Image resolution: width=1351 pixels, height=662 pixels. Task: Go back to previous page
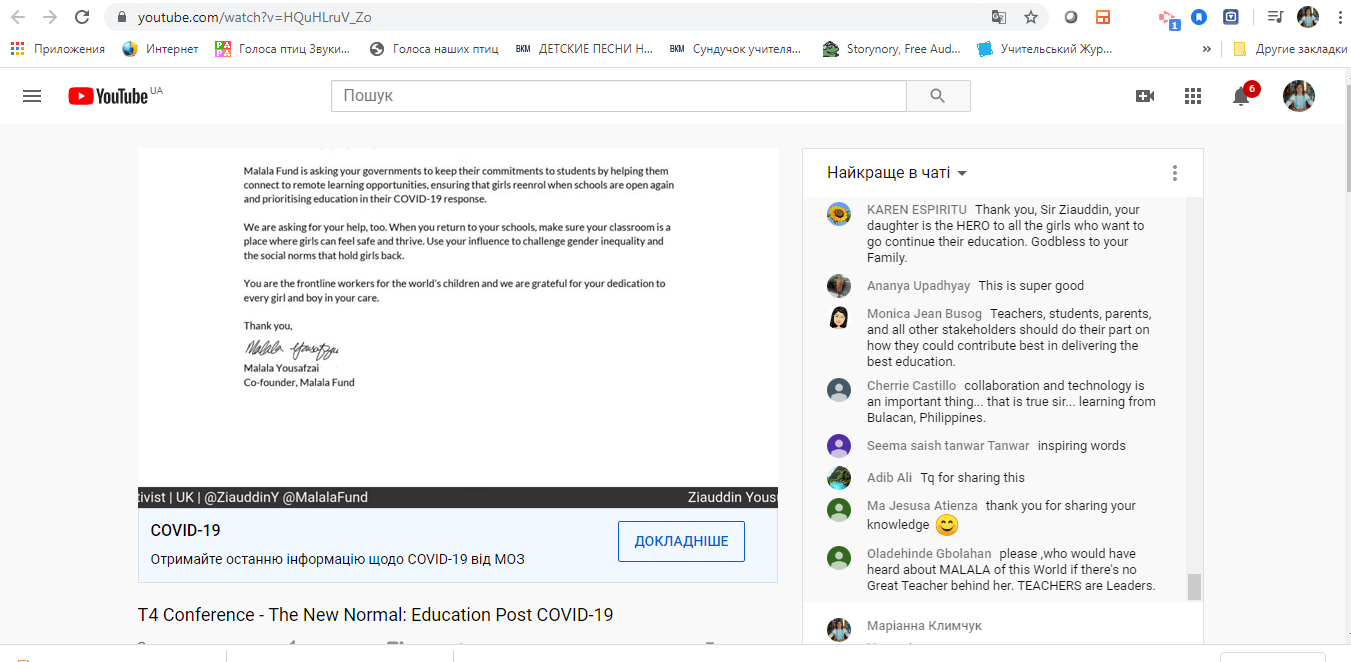coord(18,17)
